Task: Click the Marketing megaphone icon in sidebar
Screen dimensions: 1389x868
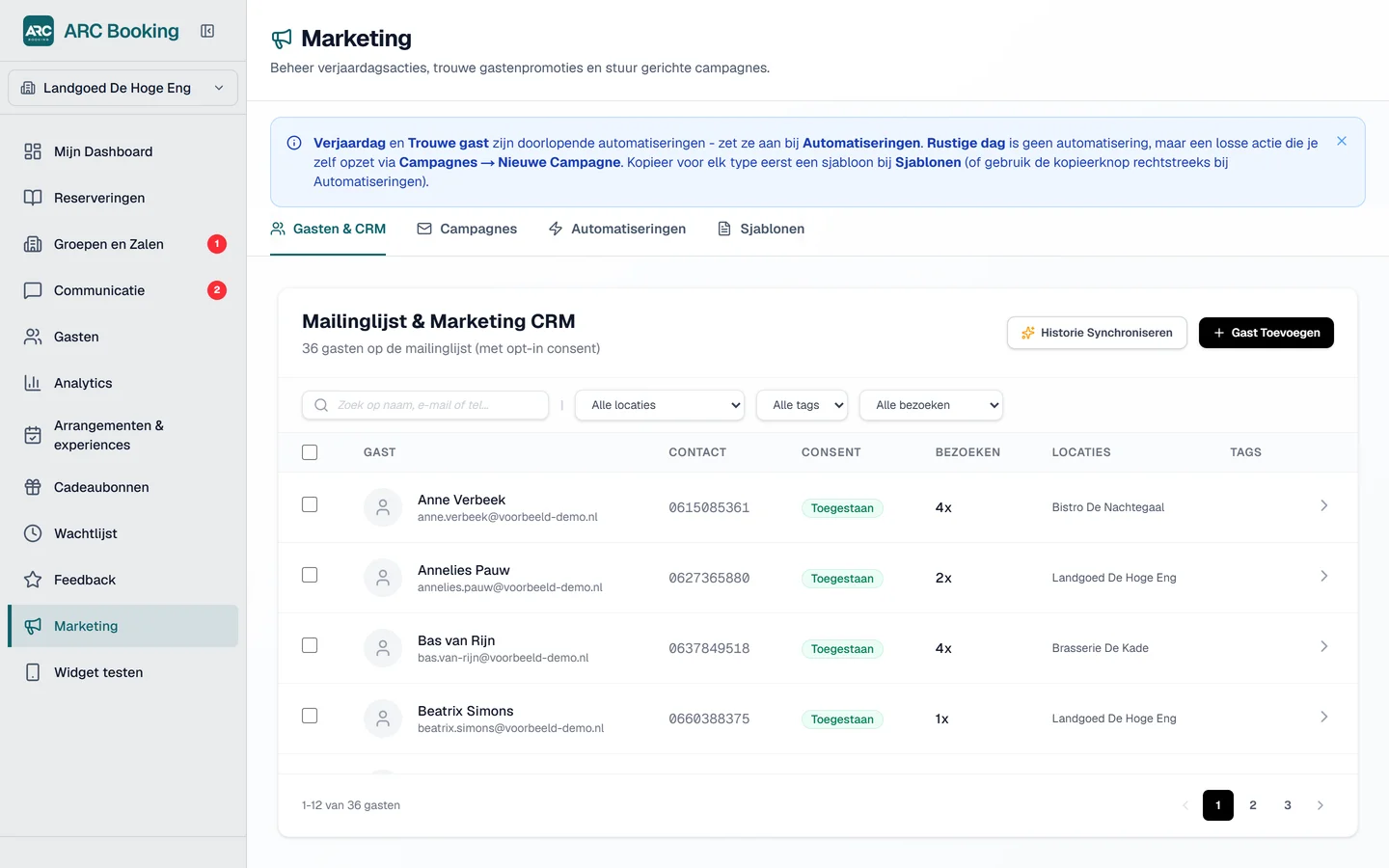Action: coord(33,626)
